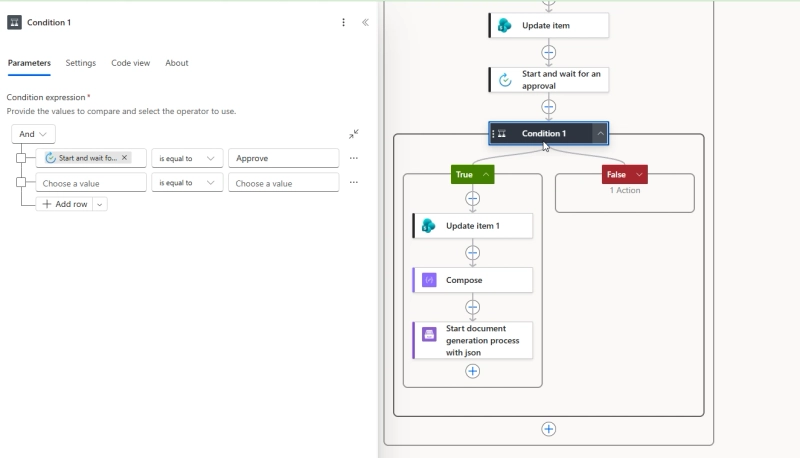Image resolution: width=800 pixels, height=458 pixels.
Task: Insert a step after the Compose action
Action: [x=472, y=307]
